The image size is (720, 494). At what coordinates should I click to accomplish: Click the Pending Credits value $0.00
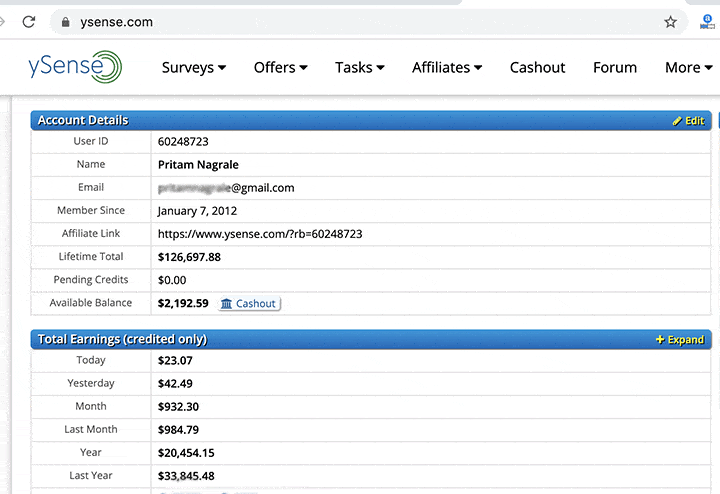(172, 280)
